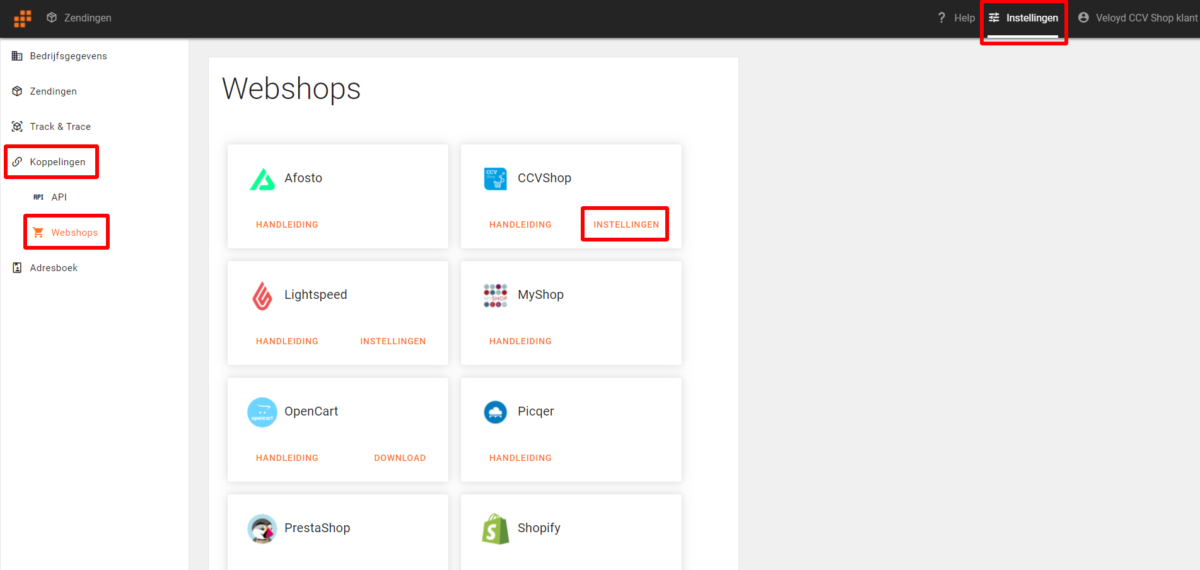1200x570 pixels.
Task: Click the MyShop card title
Action: click(540, 295)
